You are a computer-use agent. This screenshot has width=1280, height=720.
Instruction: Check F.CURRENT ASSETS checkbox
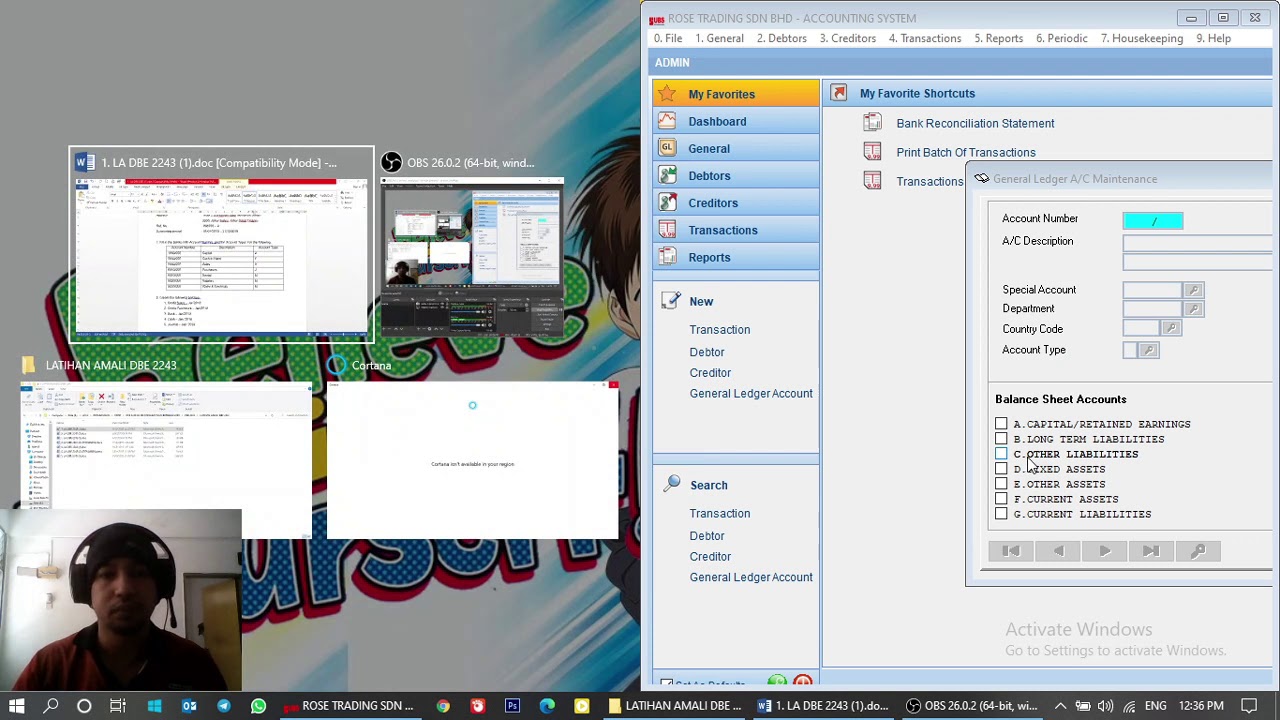[x=1001, y=499]
